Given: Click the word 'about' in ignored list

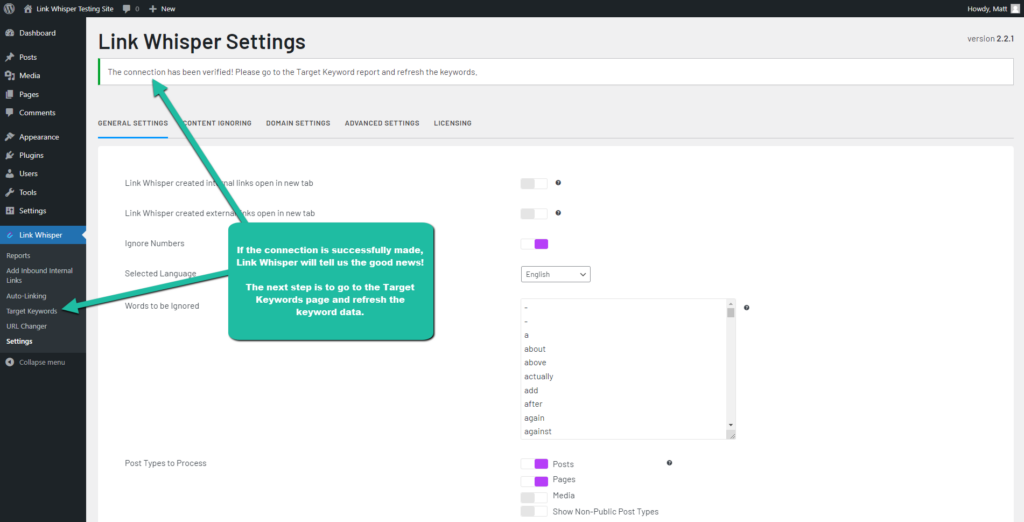Looking at the screenshot, I should click(535, 349).
